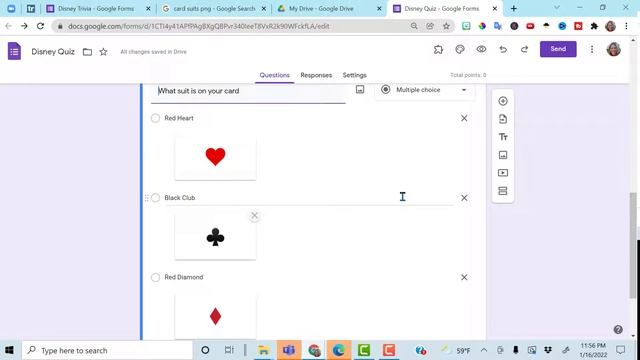Bookmark this page with the star icon
The width and height of the screenshot is (640, 360).
(446, 26)
